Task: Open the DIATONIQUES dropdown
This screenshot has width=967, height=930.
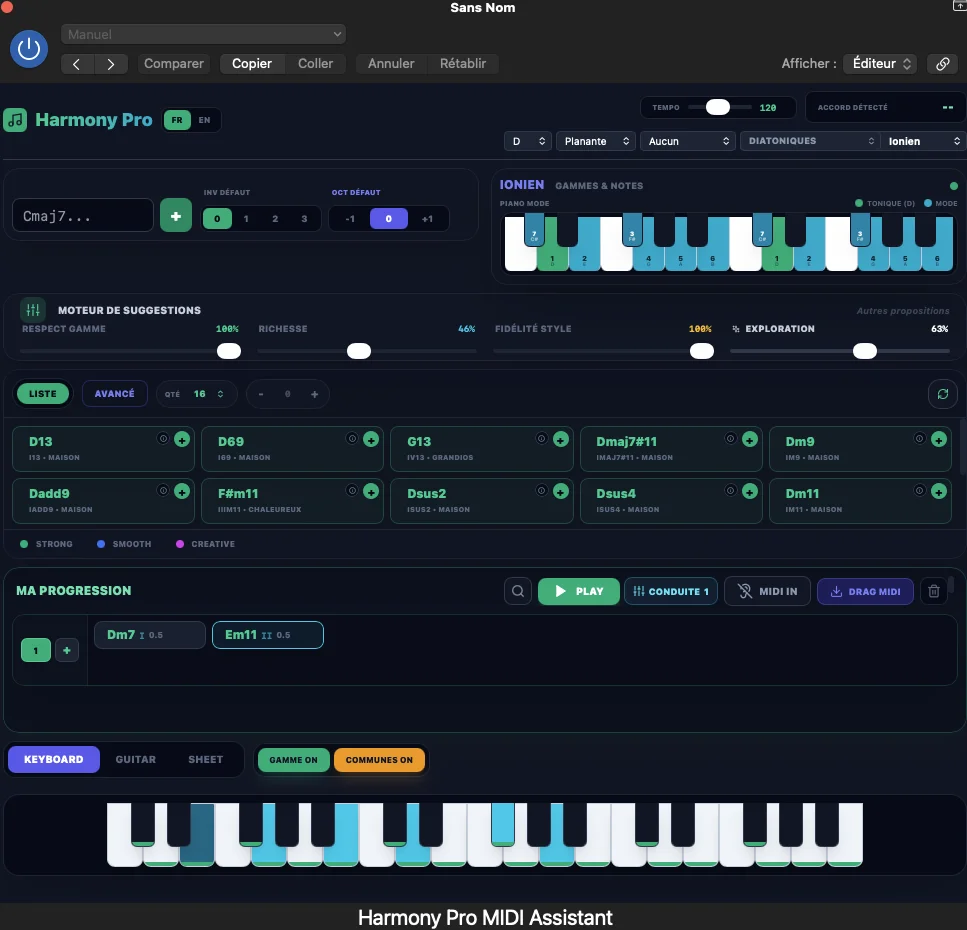Action: pyautogui.click(x=810, y=141)
